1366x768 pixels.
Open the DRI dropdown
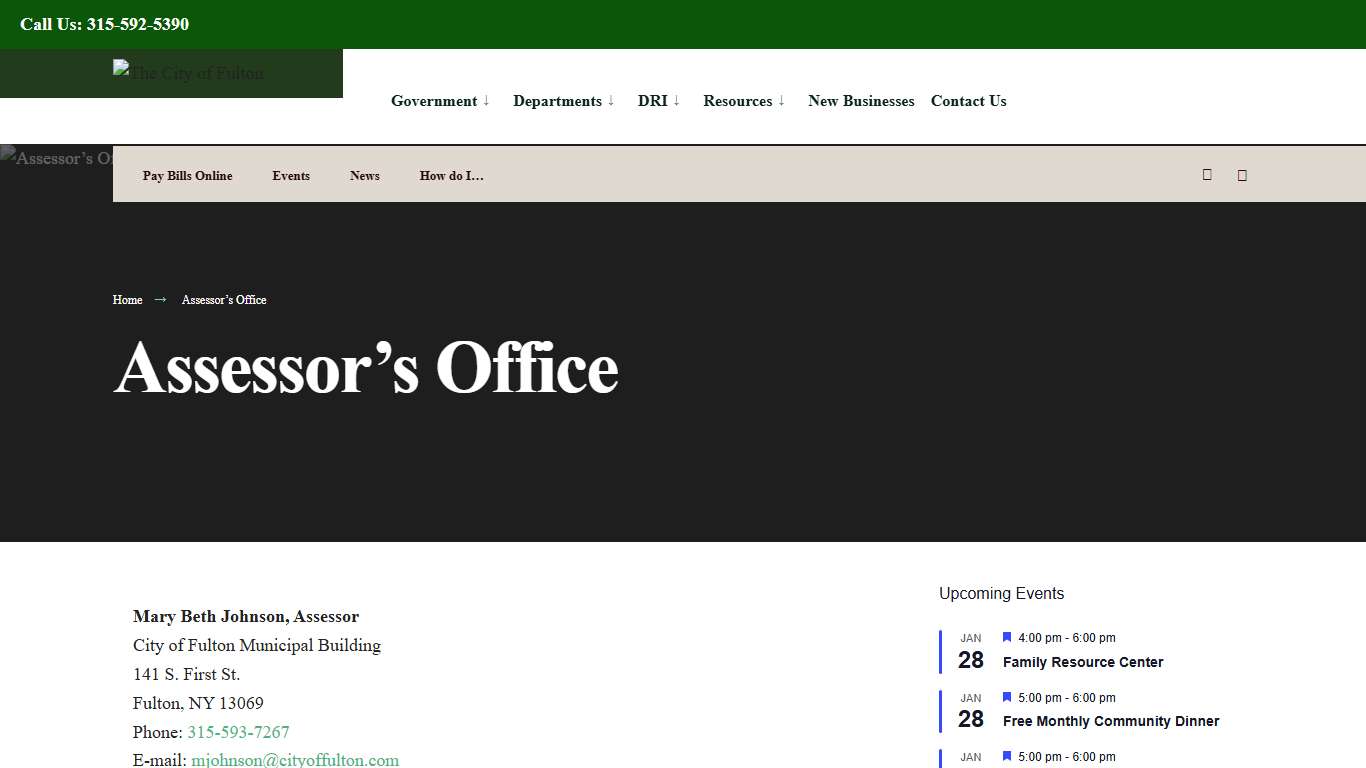click(x=653, y=100)
